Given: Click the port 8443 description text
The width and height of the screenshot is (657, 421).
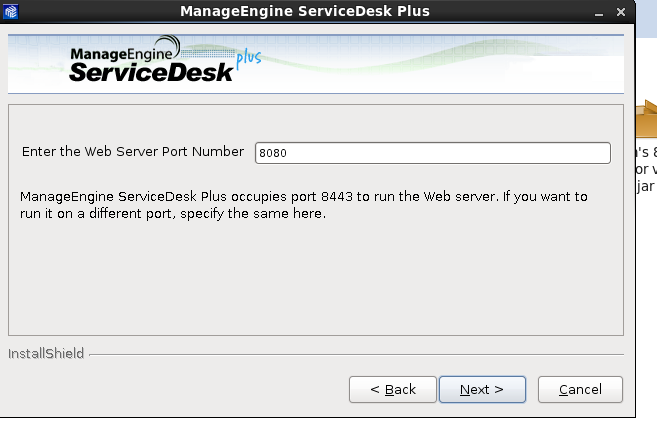Looking at the screenshot, I should [304, 205].
